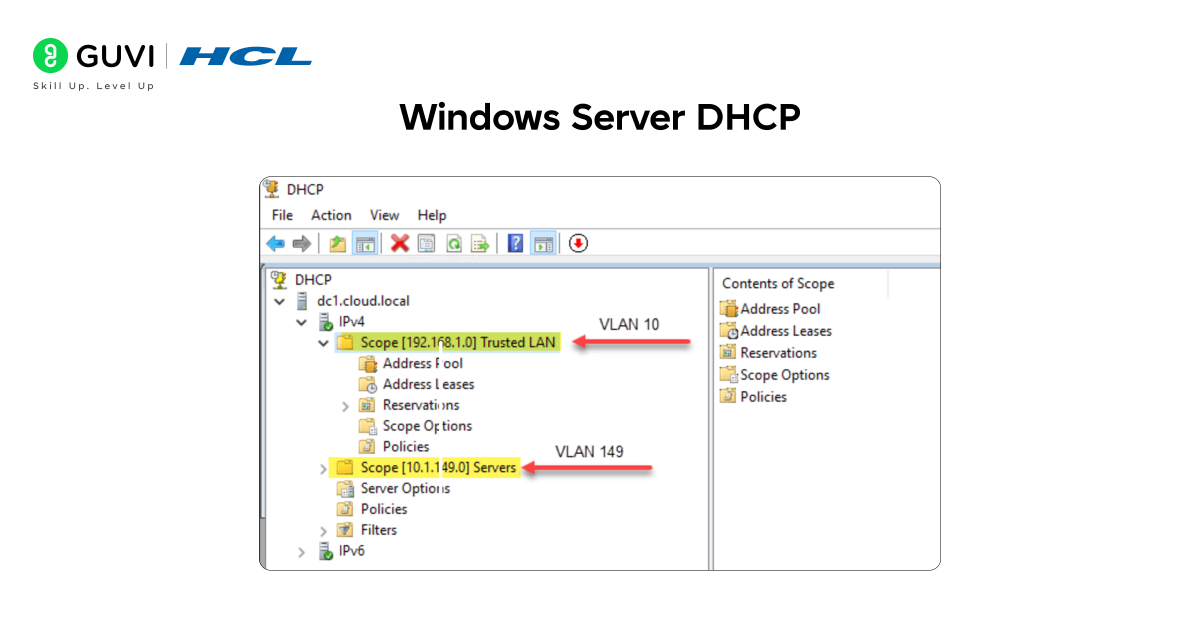The width and height of the screenshot is (1200, 630).
Task: Click the Refresh icon in the toolbar
Action: [452, 243]
